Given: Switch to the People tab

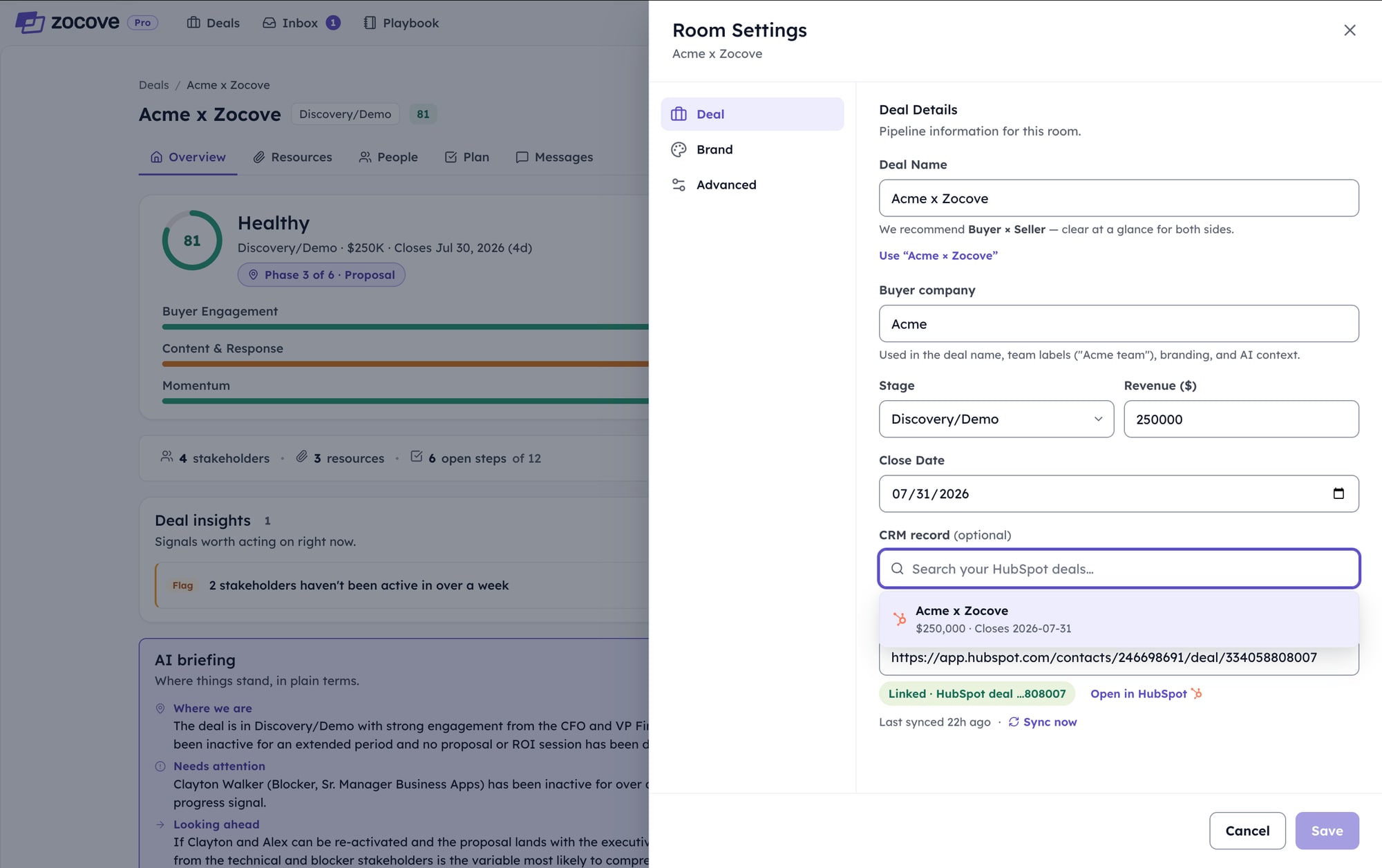Looking at the screenshot, I should [388, 157].
